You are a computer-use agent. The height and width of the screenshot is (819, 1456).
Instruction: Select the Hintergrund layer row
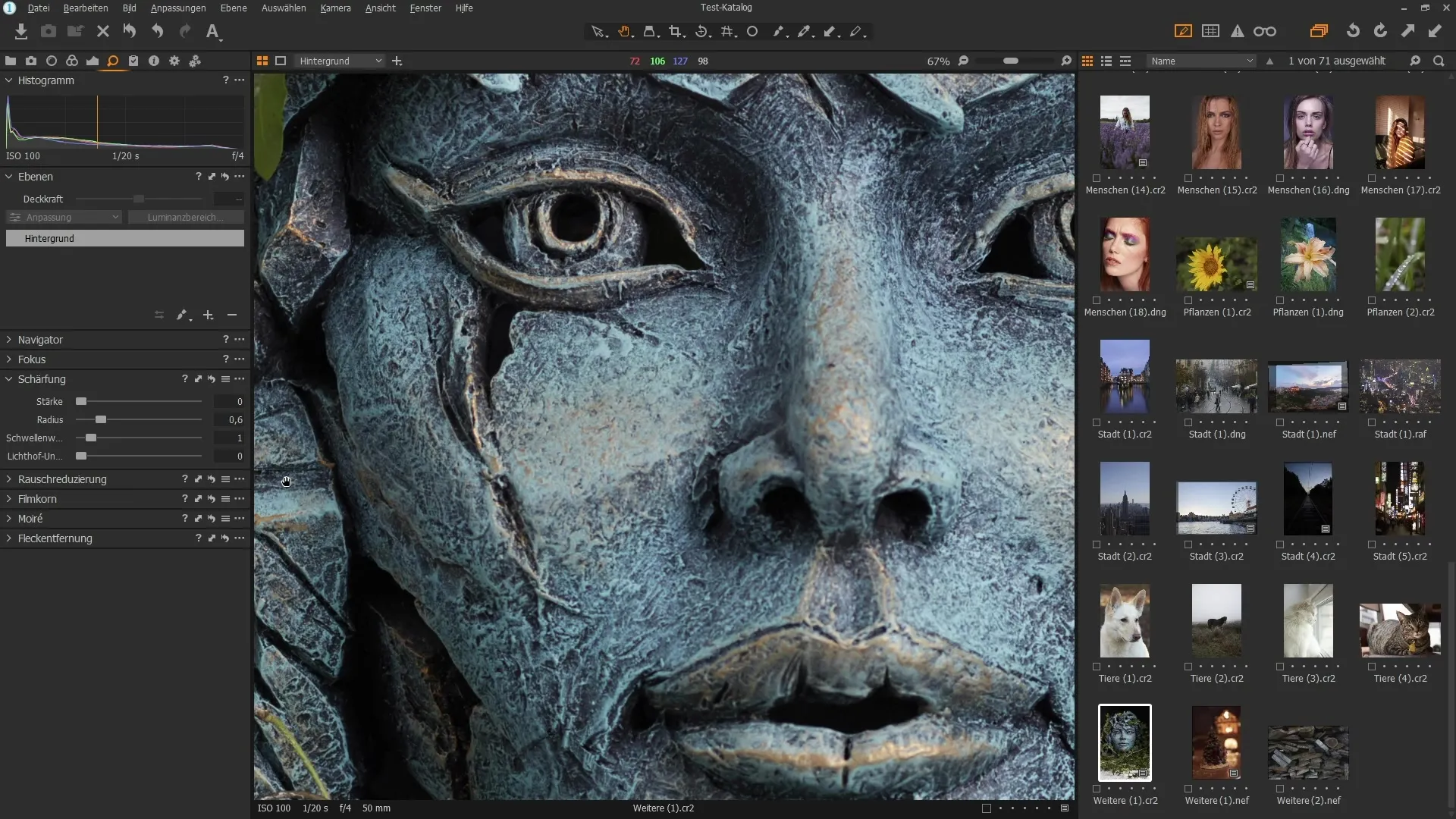125,239
